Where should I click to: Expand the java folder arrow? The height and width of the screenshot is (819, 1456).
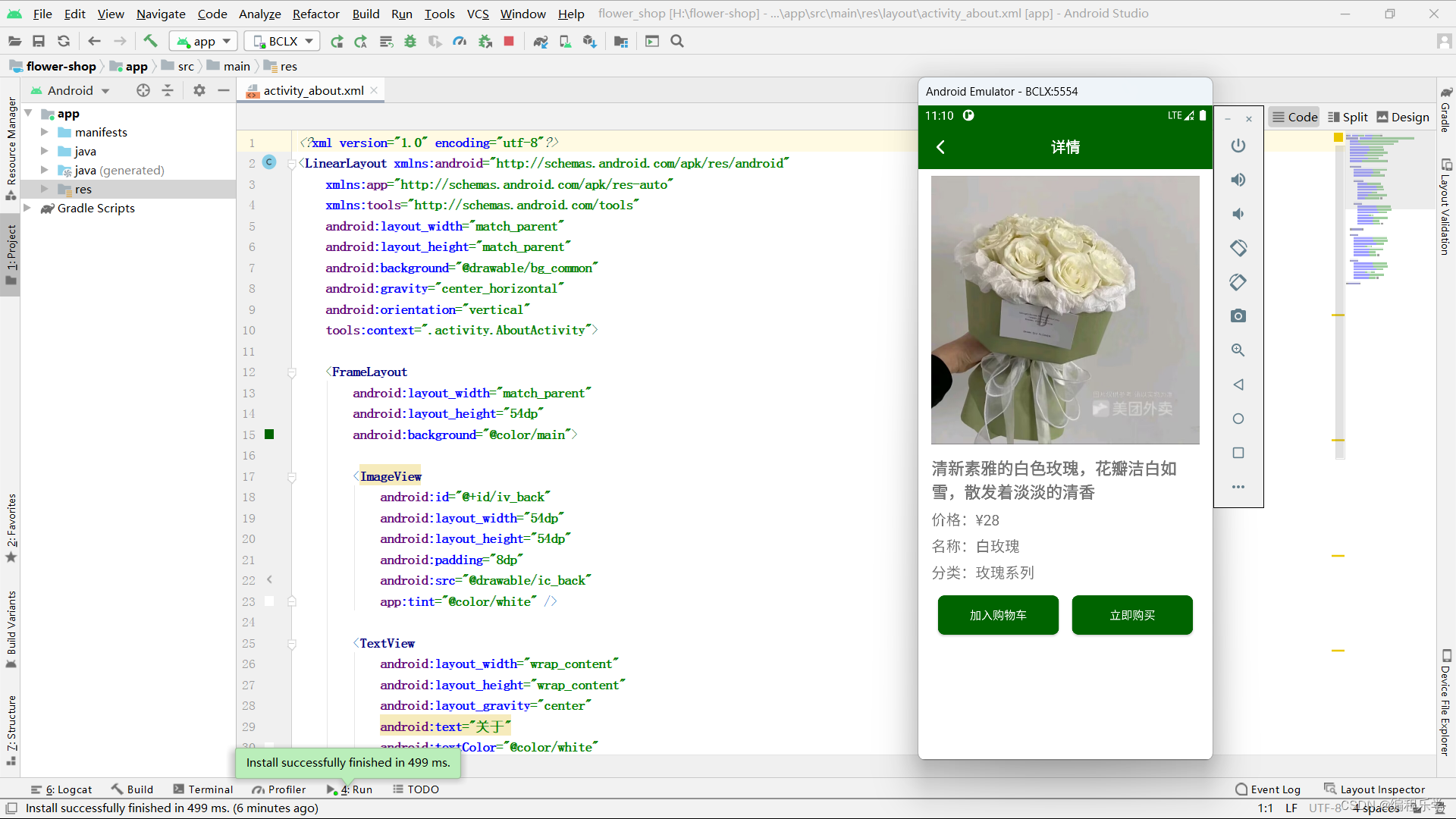click(44, 151)
